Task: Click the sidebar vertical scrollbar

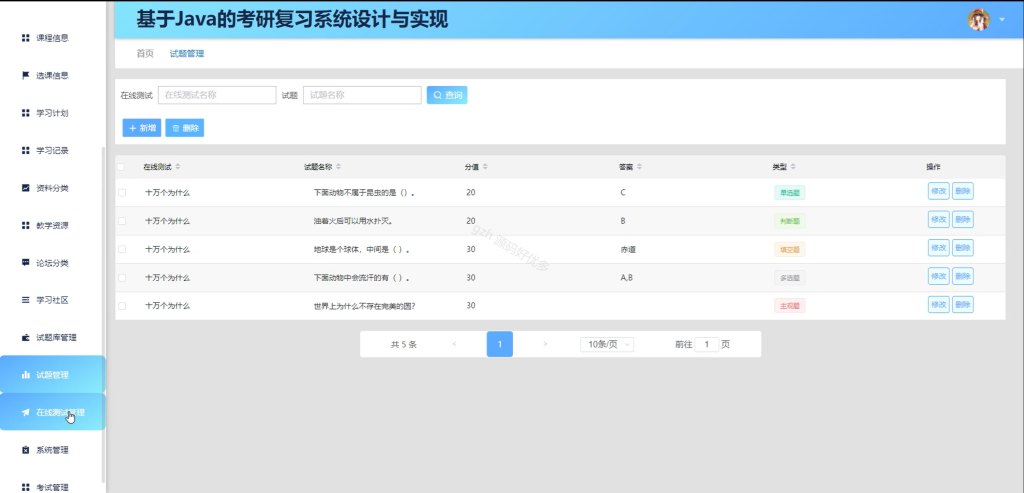Action: tap(102, 313)
